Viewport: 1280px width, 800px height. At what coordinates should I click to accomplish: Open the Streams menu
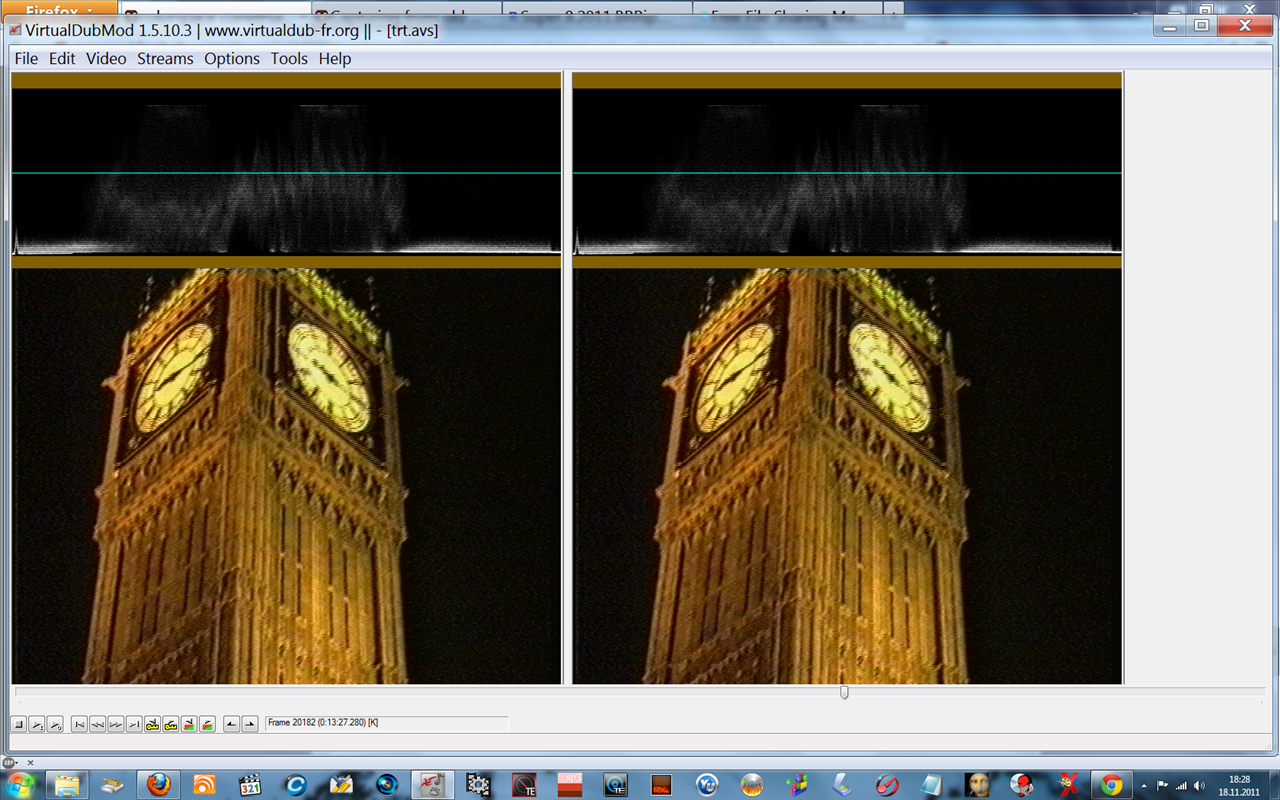[x=165, y=59]
